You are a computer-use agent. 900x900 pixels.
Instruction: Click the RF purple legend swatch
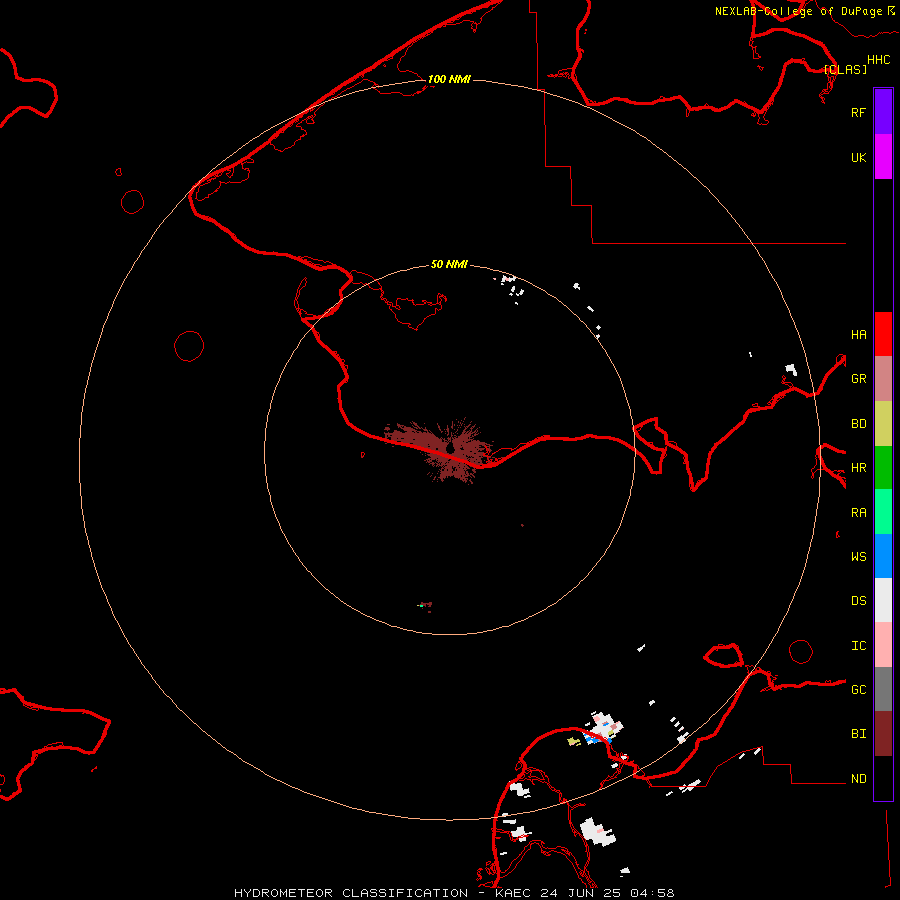883,112
